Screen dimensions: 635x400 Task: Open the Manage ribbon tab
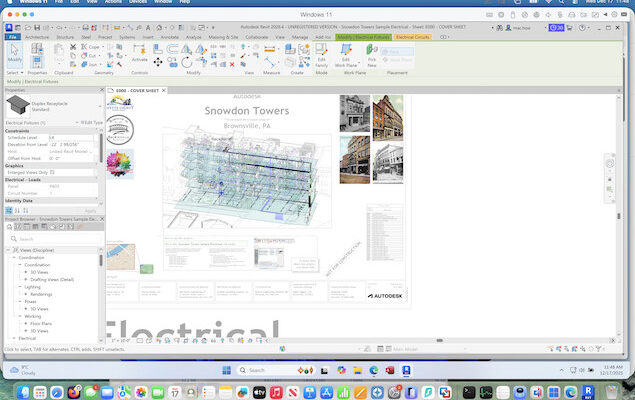point(300,37)
